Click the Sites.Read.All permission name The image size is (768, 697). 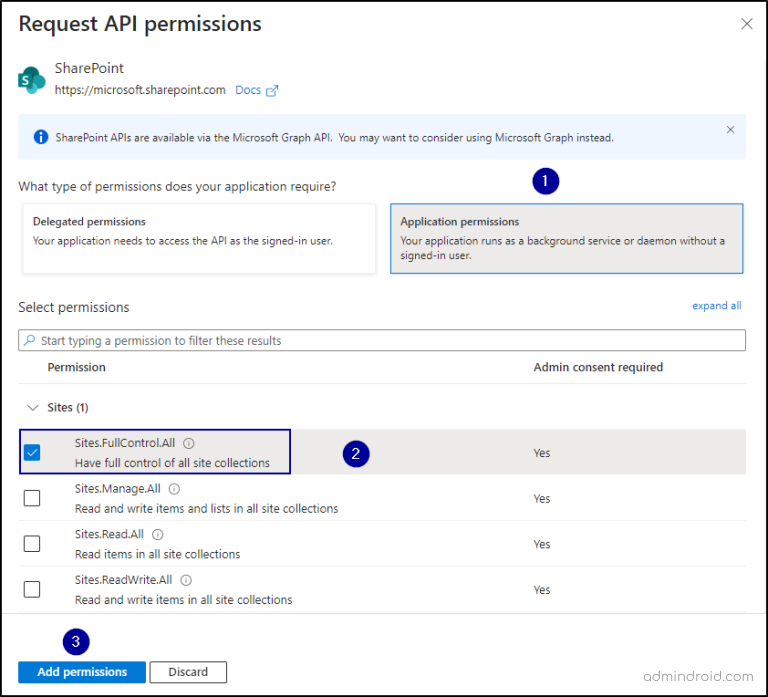click(x=109, y=534)
